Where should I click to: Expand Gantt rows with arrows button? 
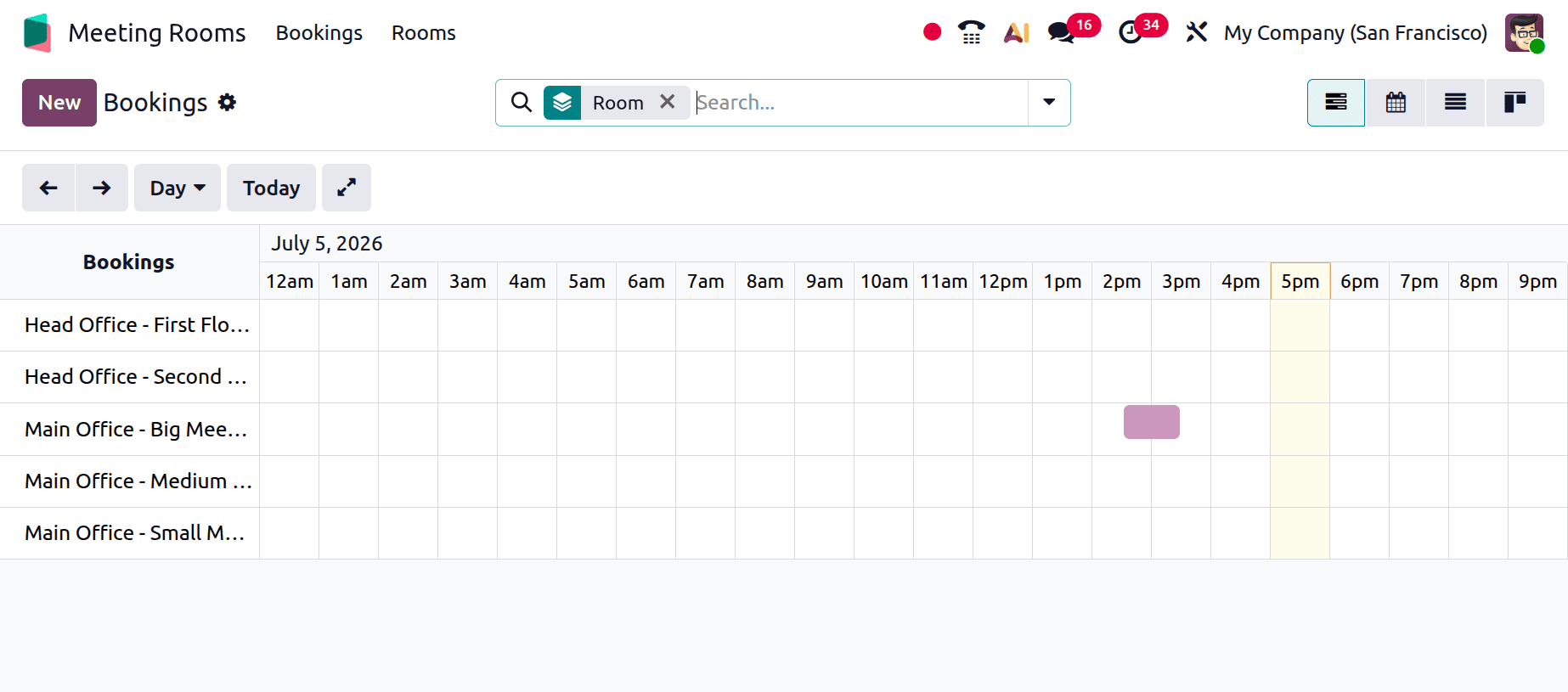(x=347, y=188)
